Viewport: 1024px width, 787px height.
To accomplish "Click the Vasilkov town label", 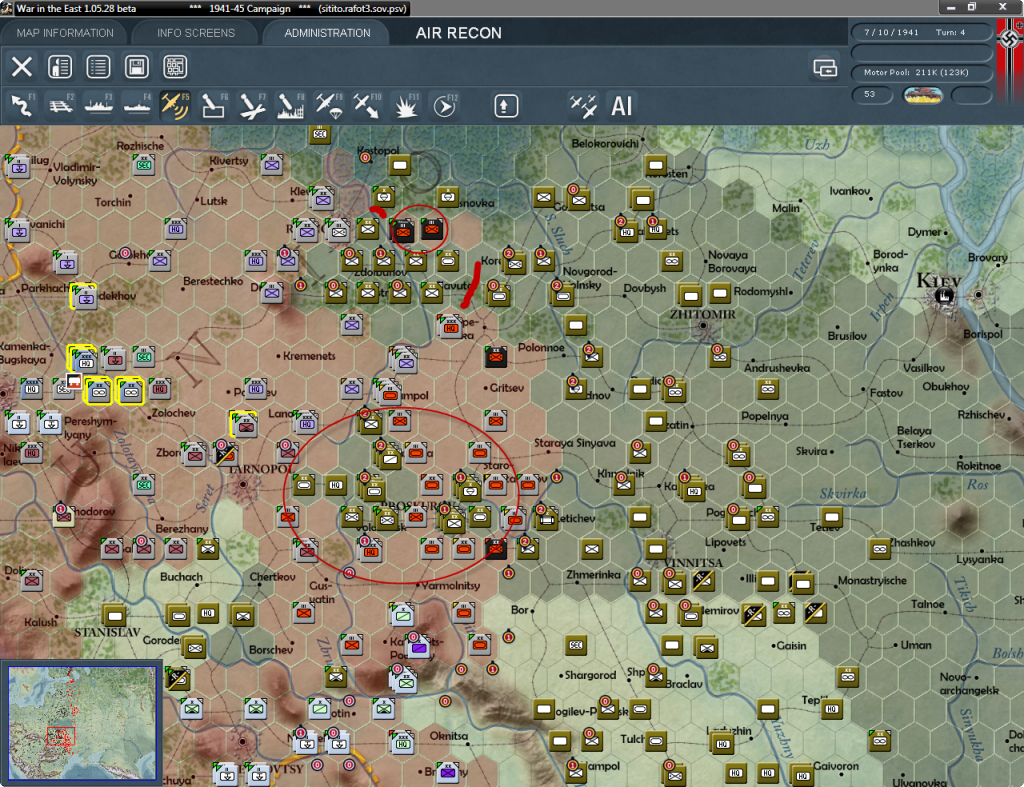I will click(x=924, y=368).
